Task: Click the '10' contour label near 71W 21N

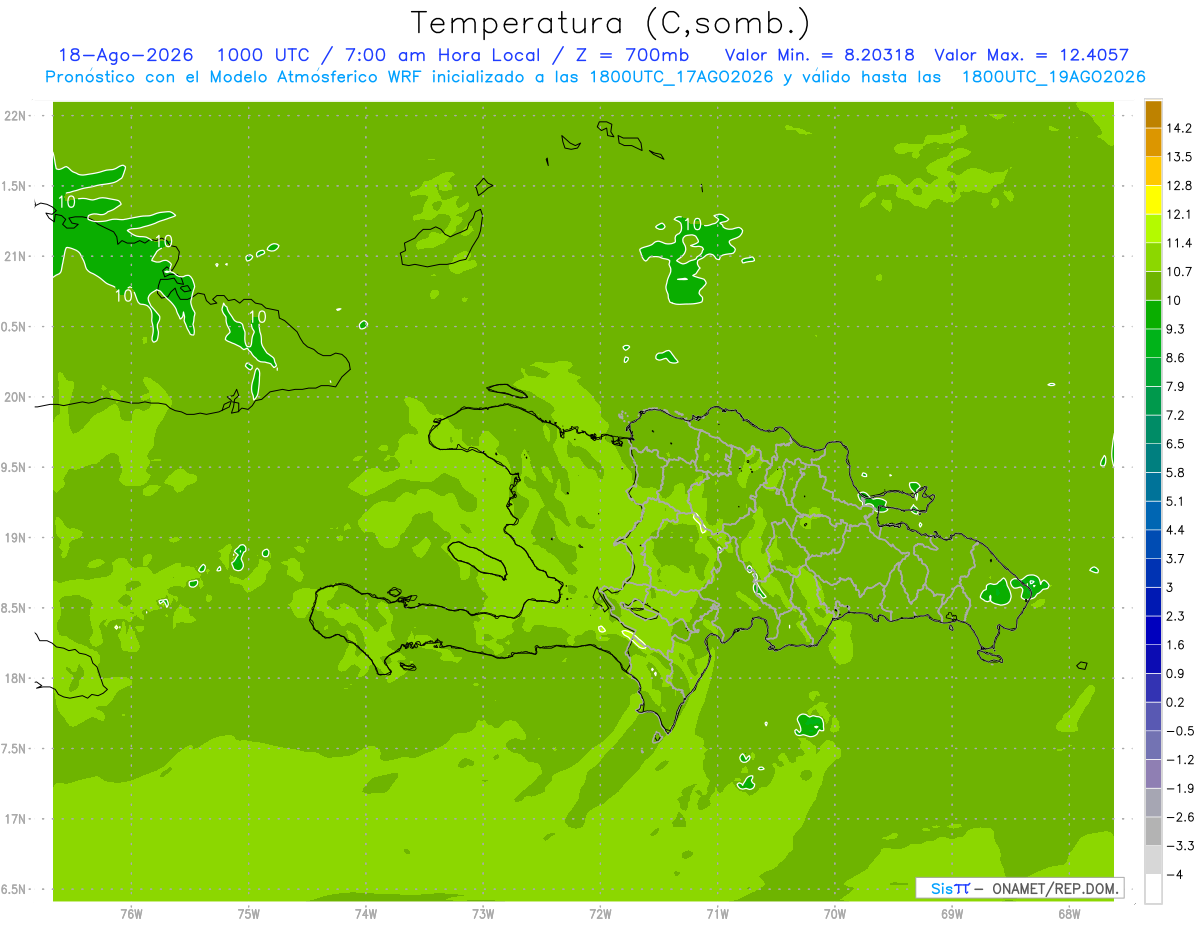Action: [x=691, y=224]
